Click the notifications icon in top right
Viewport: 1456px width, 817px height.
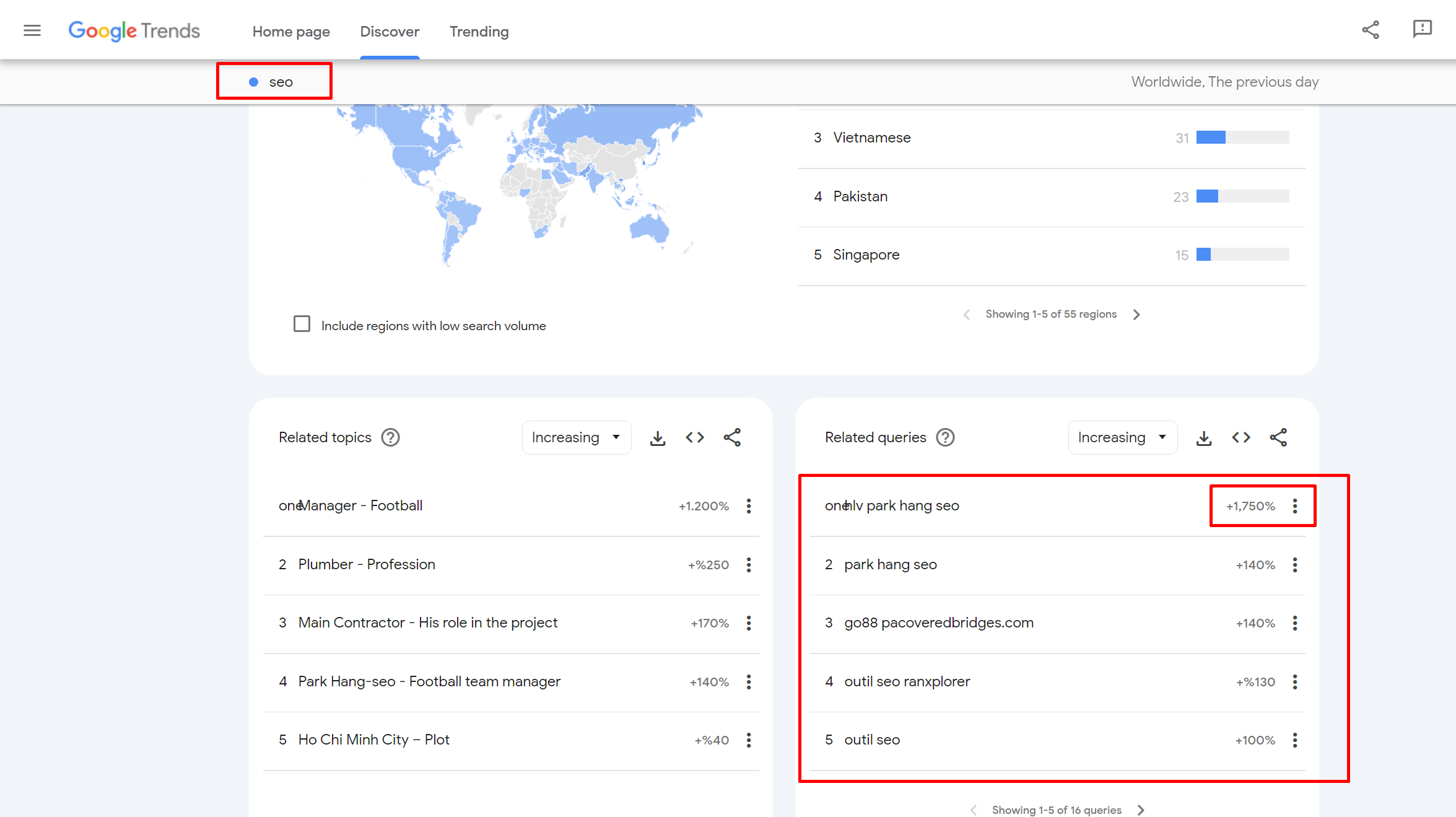(x=1422, y=27)
